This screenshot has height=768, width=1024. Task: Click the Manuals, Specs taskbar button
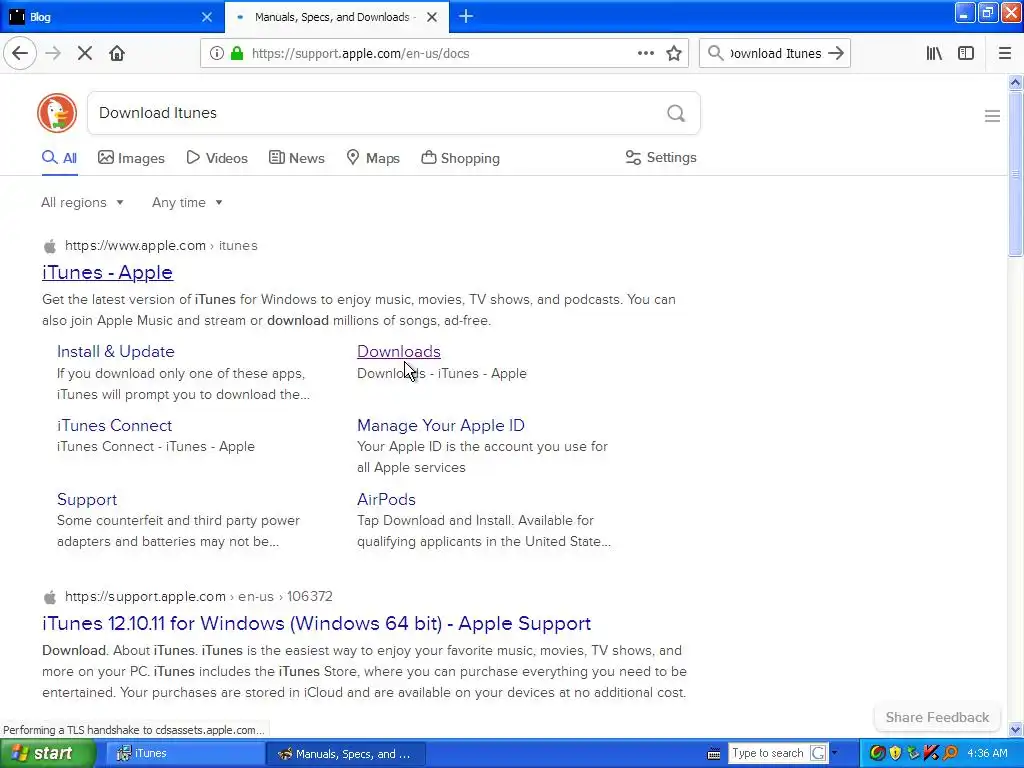(346, 754)
